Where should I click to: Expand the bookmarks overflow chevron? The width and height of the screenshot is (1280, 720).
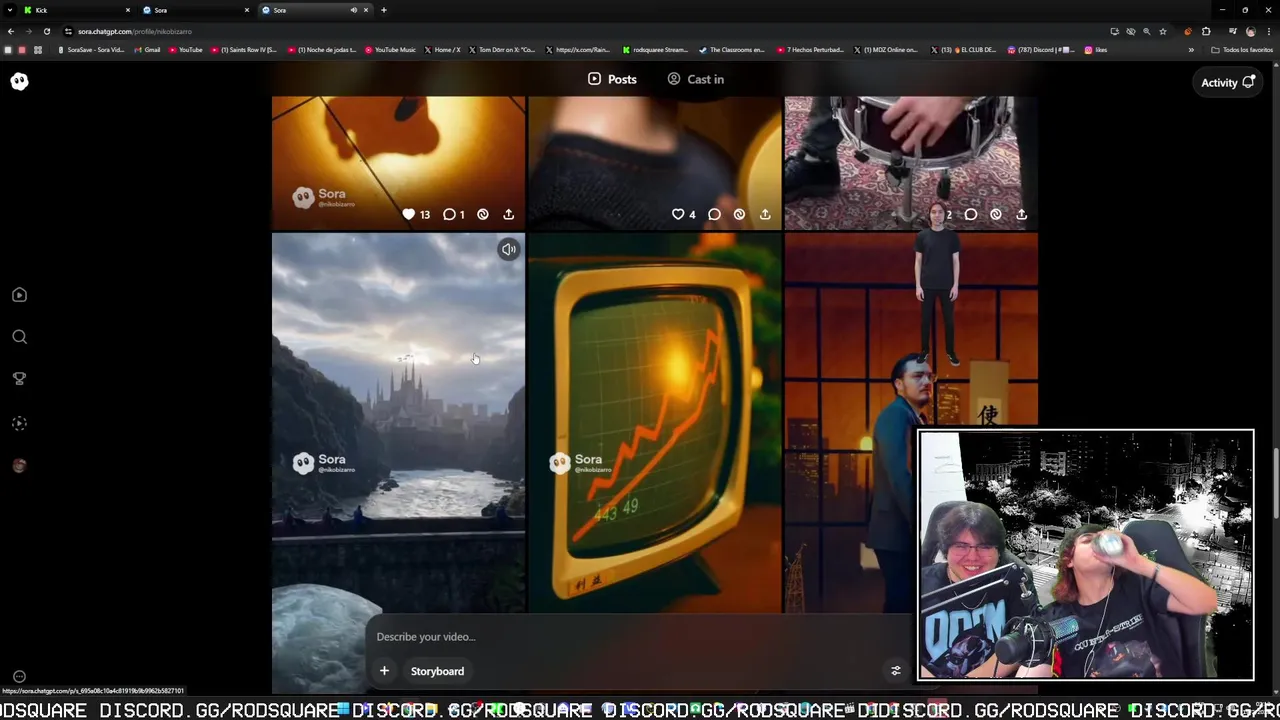coord(1191,50)
